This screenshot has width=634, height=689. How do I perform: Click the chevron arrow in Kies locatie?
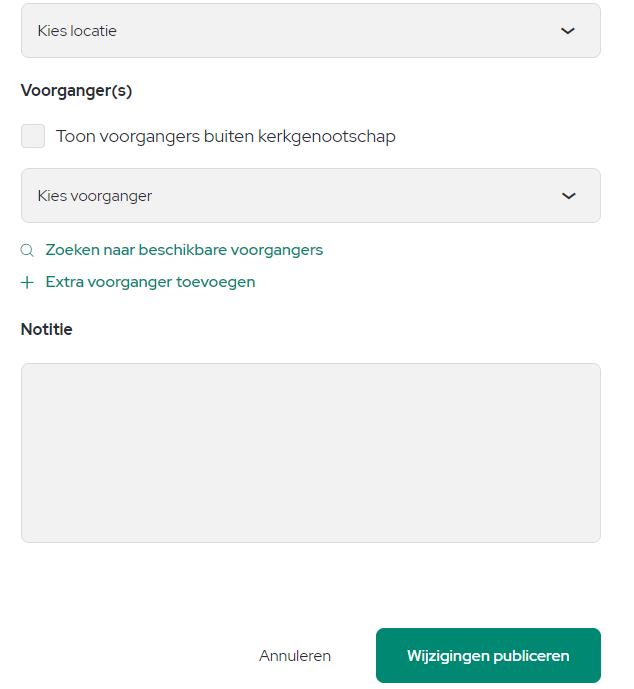568,31
